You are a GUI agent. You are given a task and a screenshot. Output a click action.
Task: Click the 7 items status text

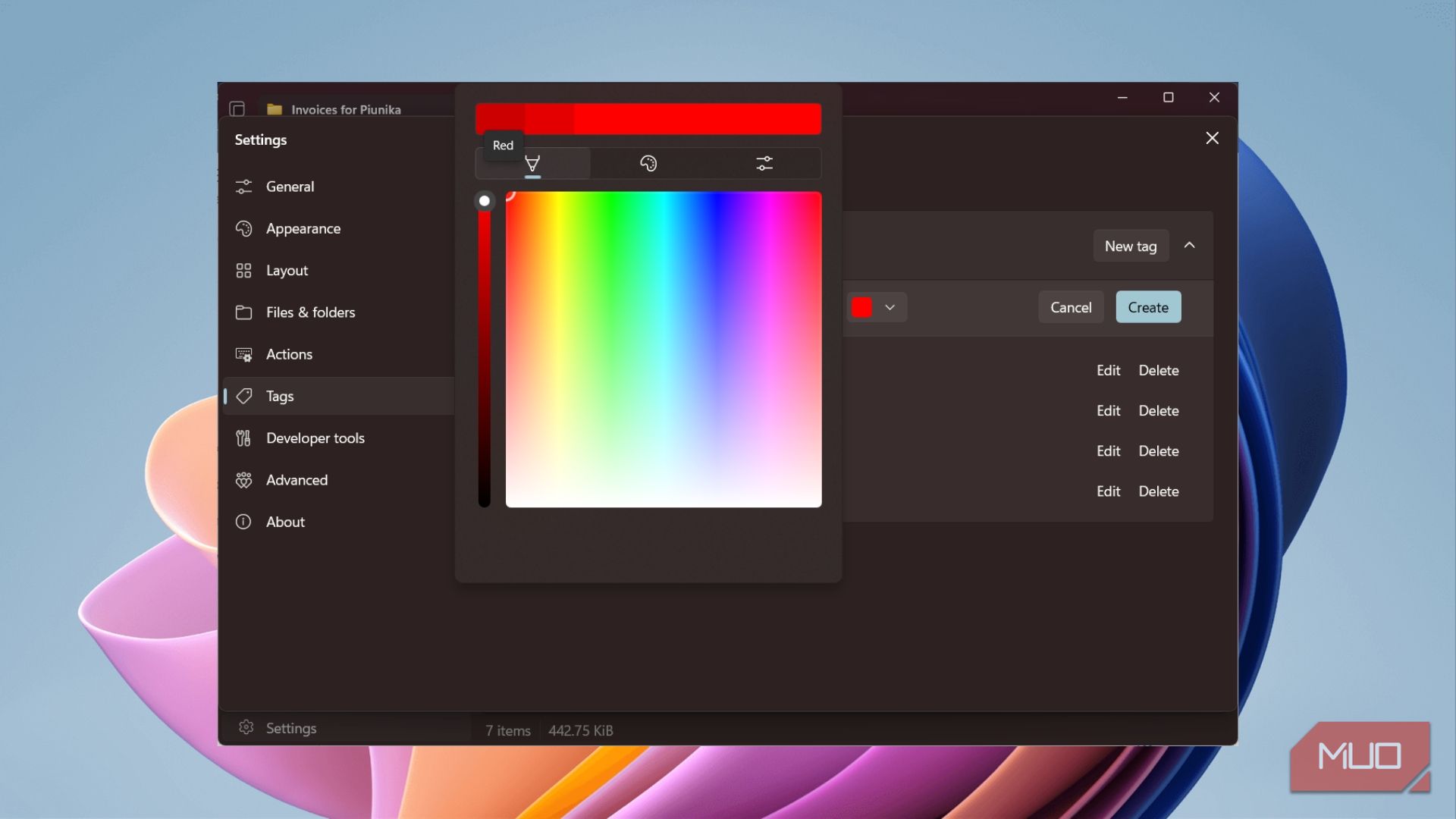pos(508,730)
